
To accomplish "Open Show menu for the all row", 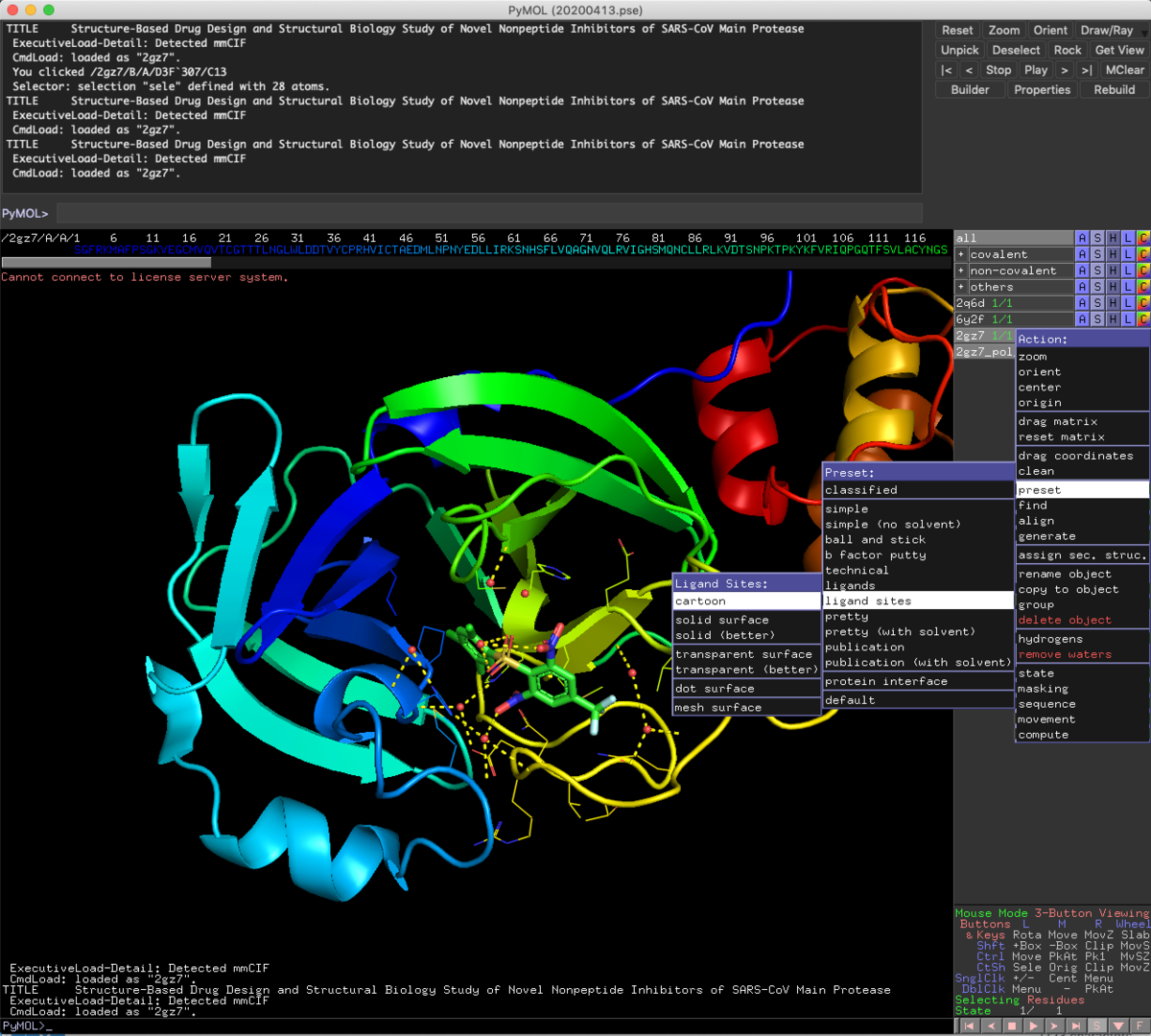I will coord(1097,238).
